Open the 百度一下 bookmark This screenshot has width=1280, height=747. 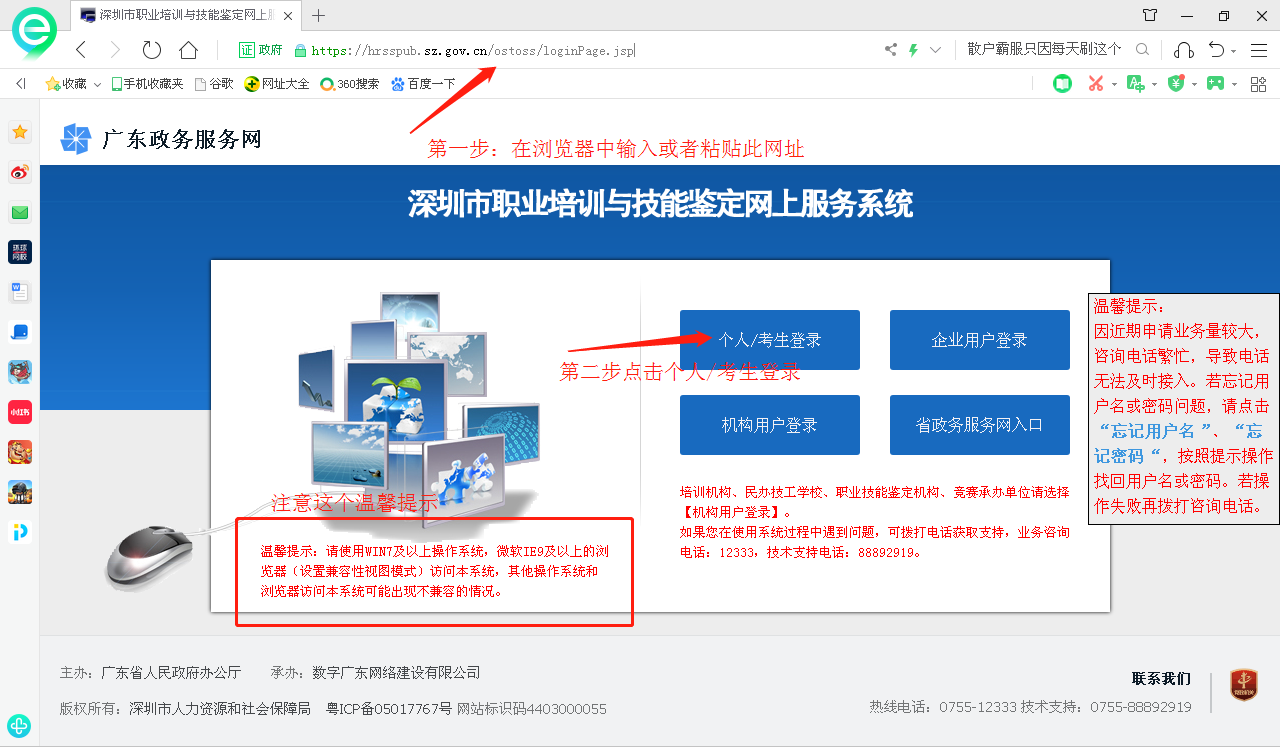[423, 84]
